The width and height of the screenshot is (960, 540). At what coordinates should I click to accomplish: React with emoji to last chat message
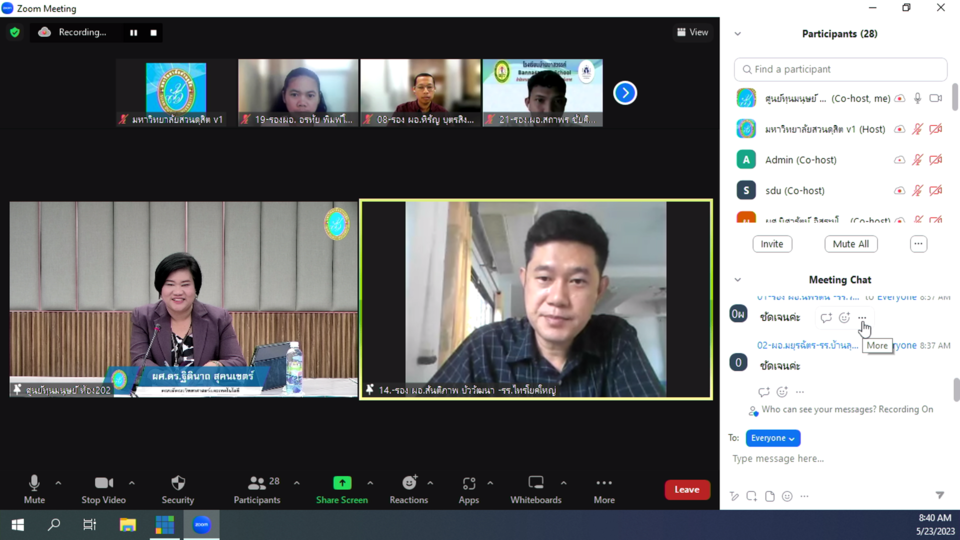(x=782, y=392)
